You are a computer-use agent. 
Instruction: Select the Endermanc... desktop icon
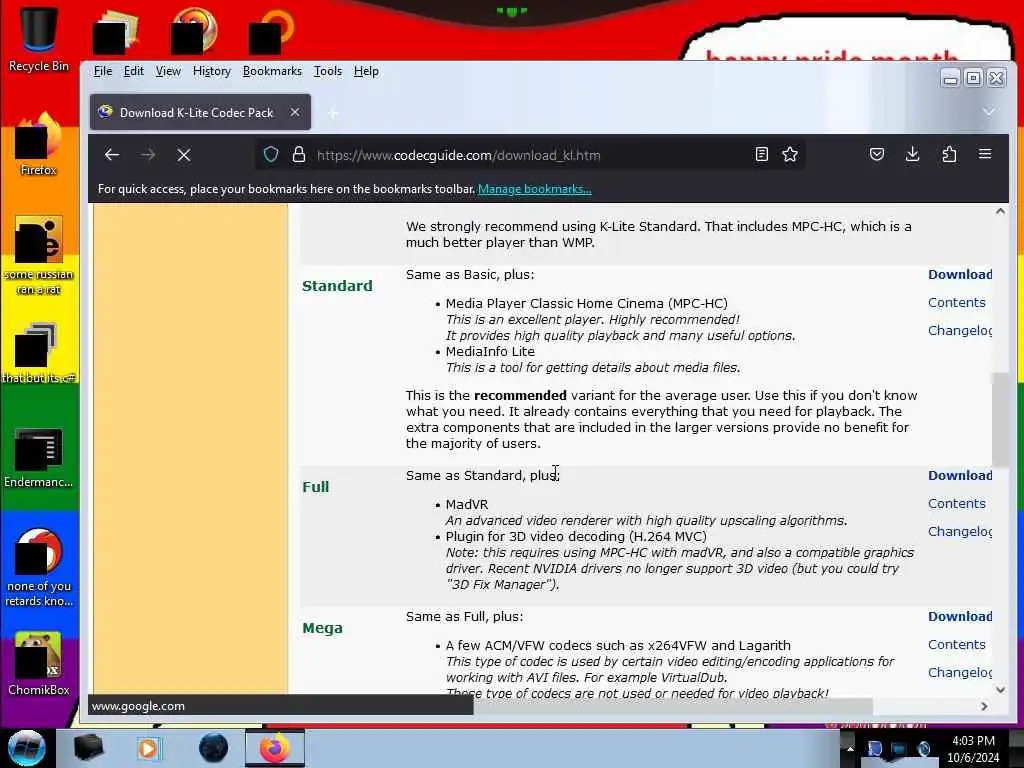click(x=39, y=457)
